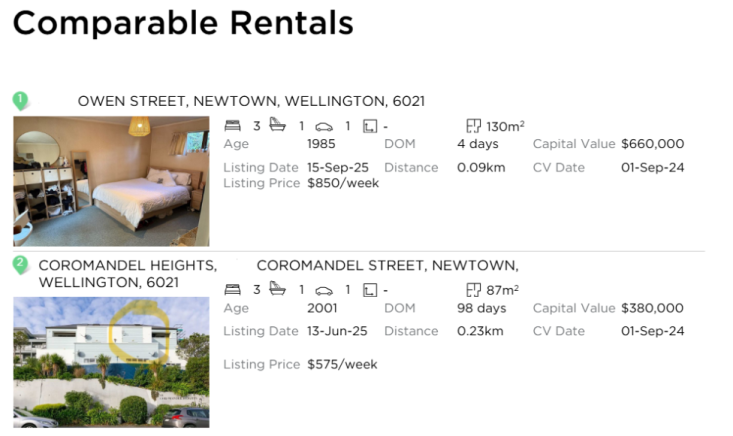Click the land area icon in Owen Street row
733x436 pixels.
click(369, 126)
